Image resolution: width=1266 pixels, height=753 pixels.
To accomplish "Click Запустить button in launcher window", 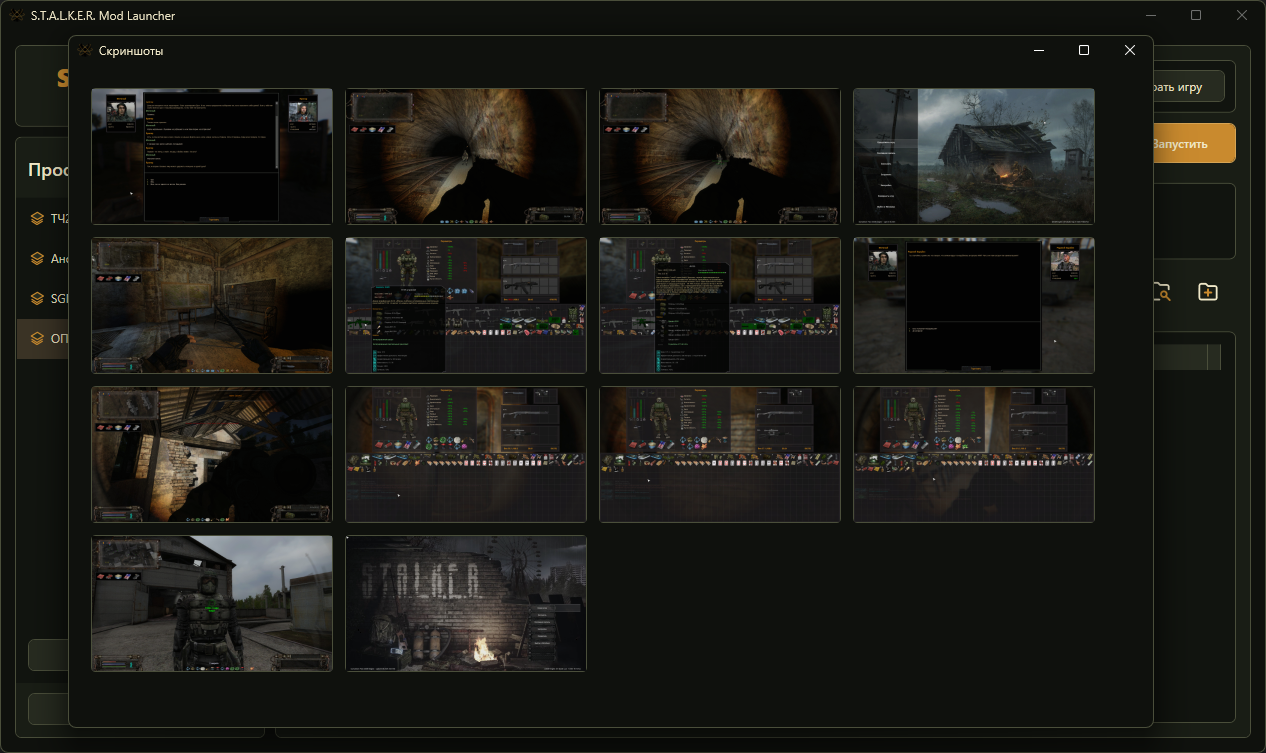I will (x=1194, y=143).
